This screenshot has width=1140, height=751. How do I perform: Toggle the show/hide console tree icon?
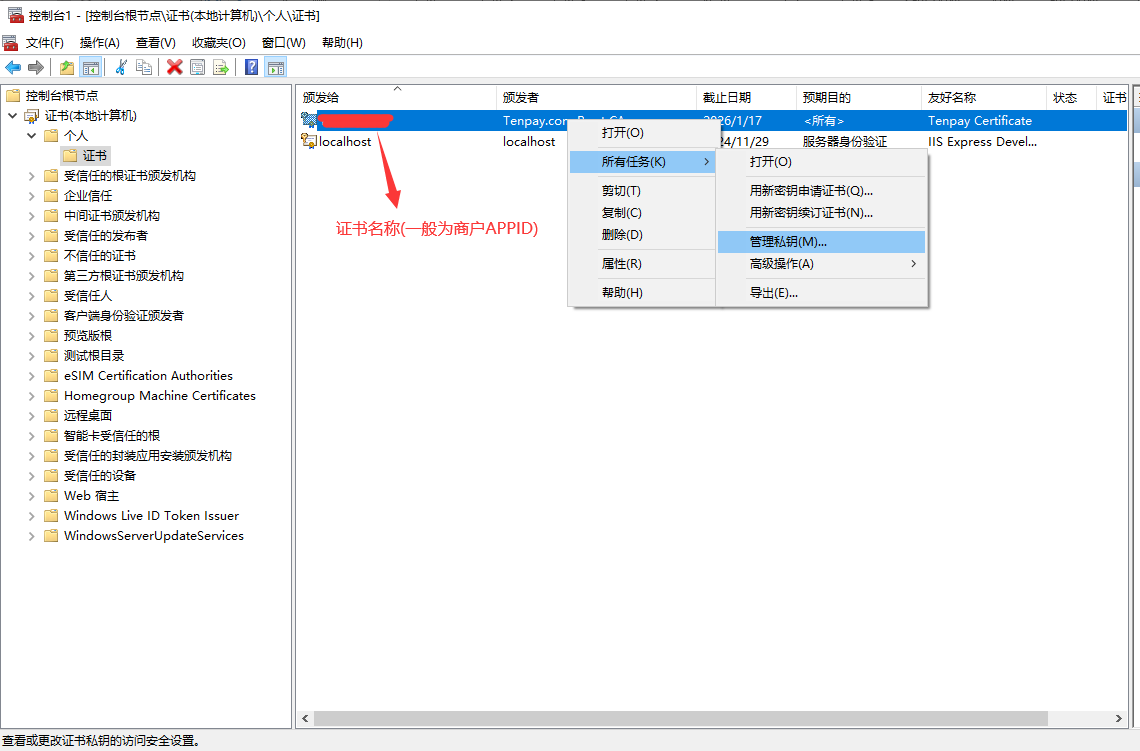point(91,68)
